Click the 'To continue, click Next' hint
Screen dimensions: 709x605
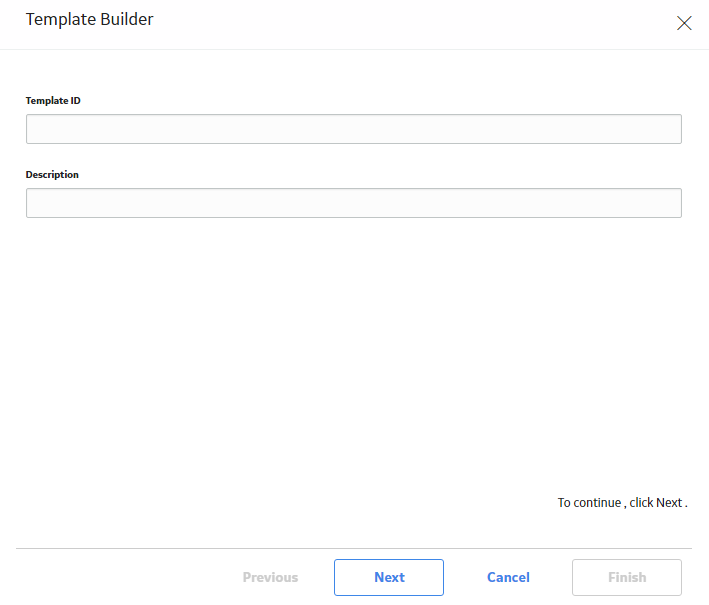click(x=622, y=503)
